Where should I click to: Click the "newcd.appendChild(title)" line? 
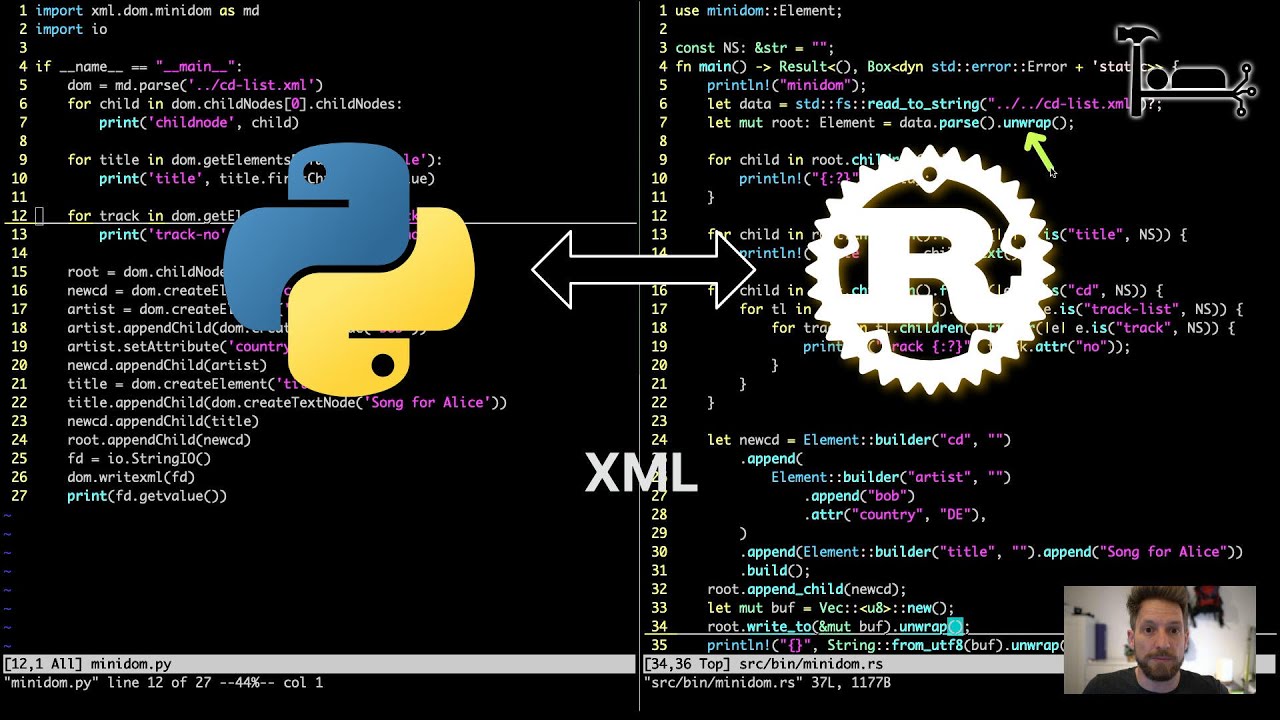pos(163,421)
